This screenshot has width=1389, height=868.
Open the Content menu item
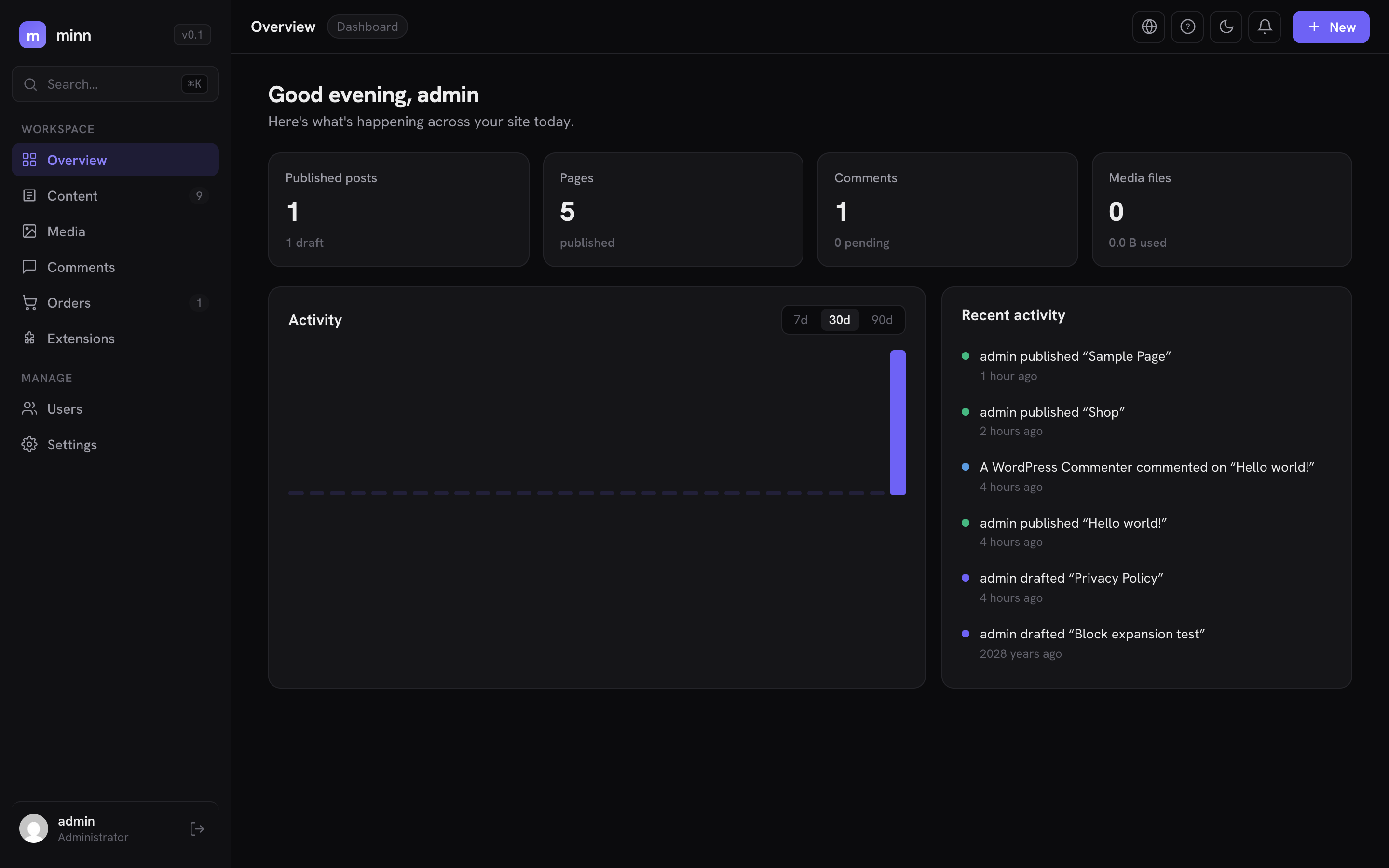click(x=115, y=195)
